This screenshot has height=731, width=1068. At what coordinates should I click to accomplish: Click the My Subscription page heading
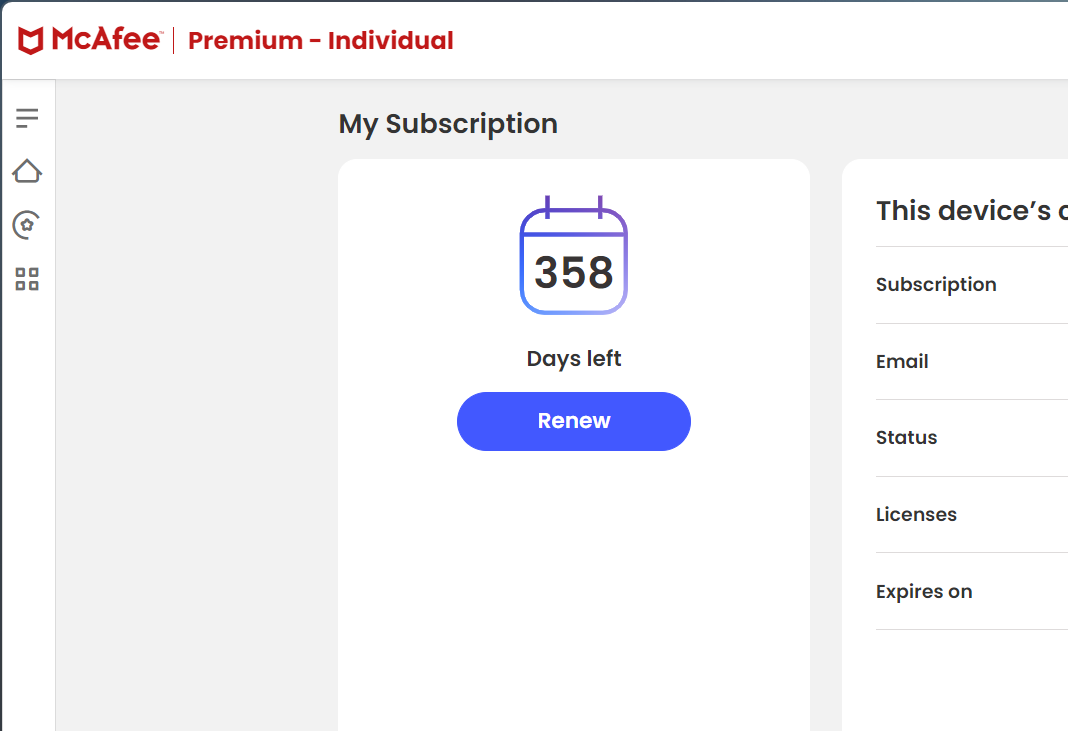point(448,124)
